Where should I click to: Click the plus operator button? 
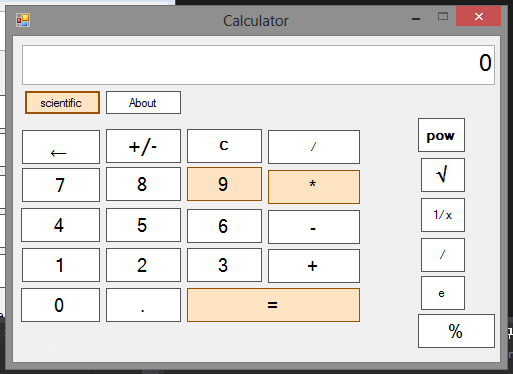click(314, 266)
